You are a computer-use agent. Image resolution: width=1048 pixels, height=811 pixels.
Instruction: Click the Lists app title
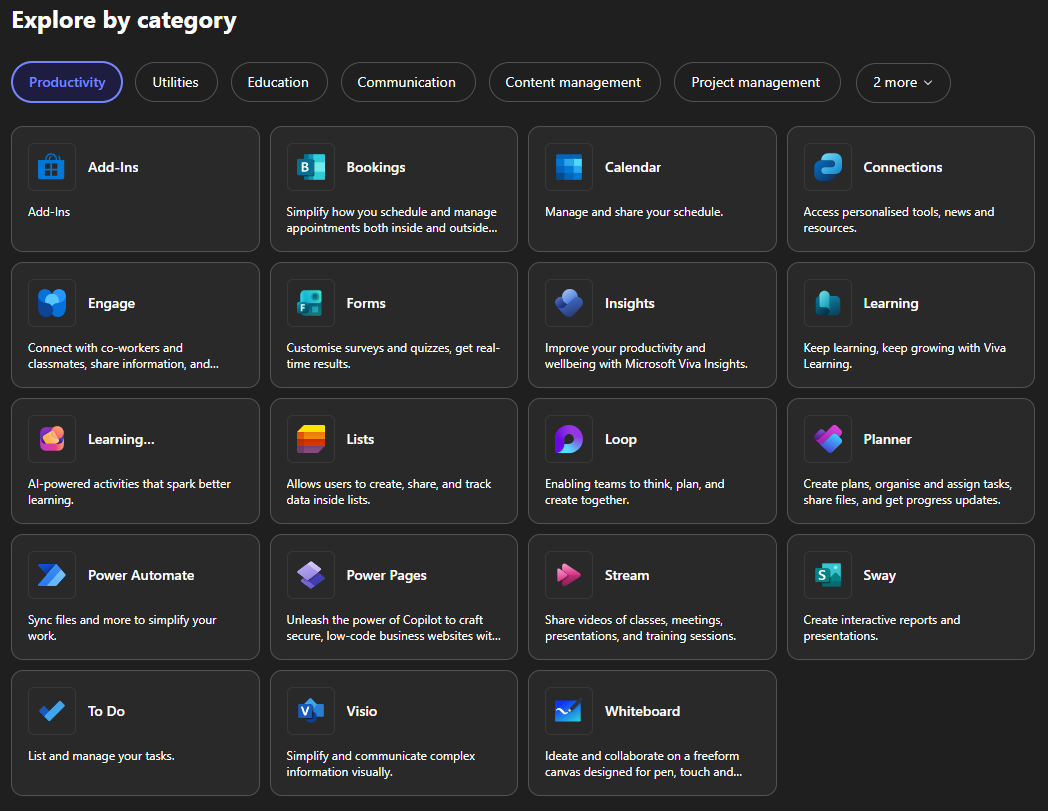coord(360,439)
